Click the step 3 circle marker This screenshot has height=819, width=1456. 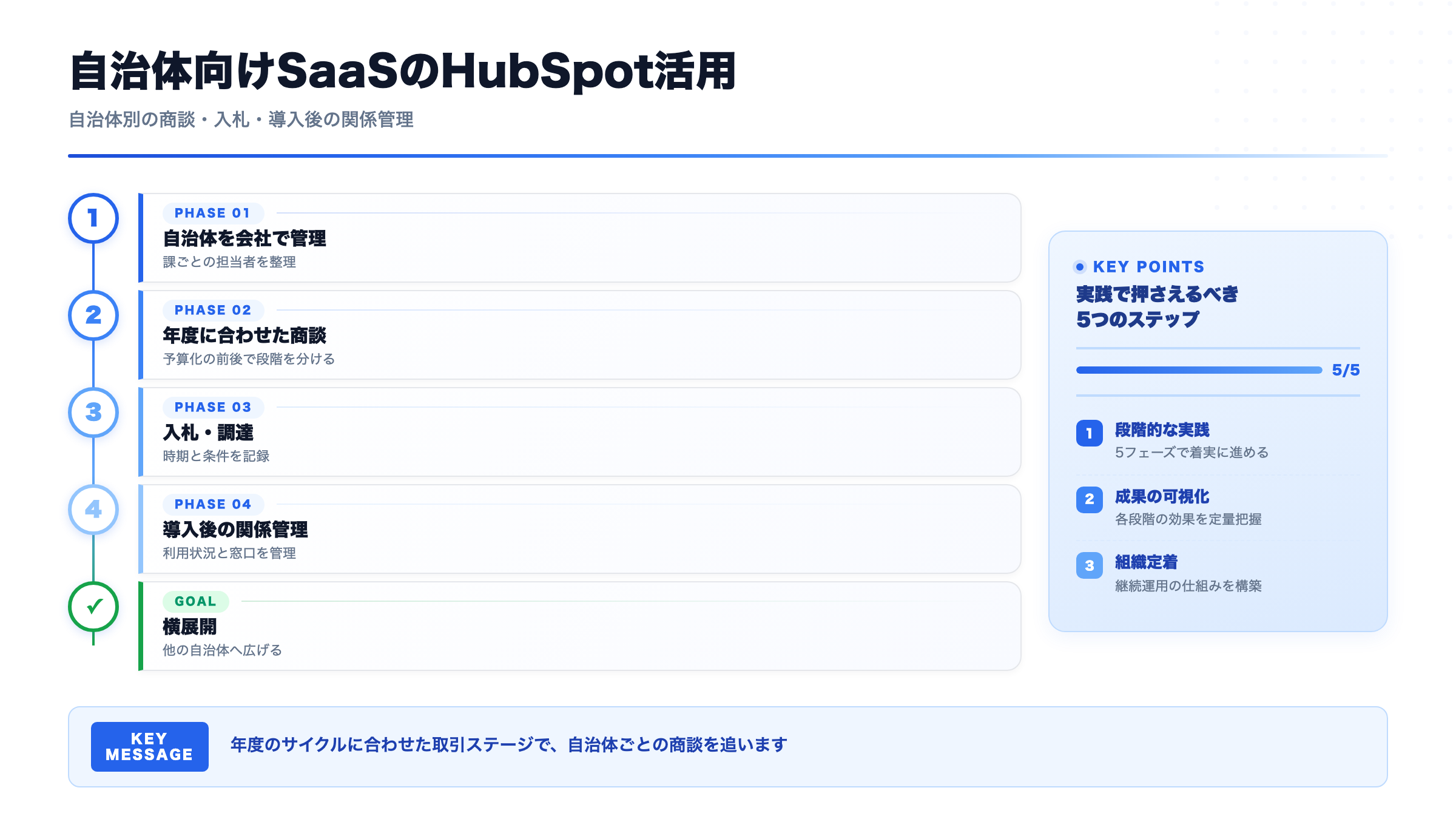(93, 413)
